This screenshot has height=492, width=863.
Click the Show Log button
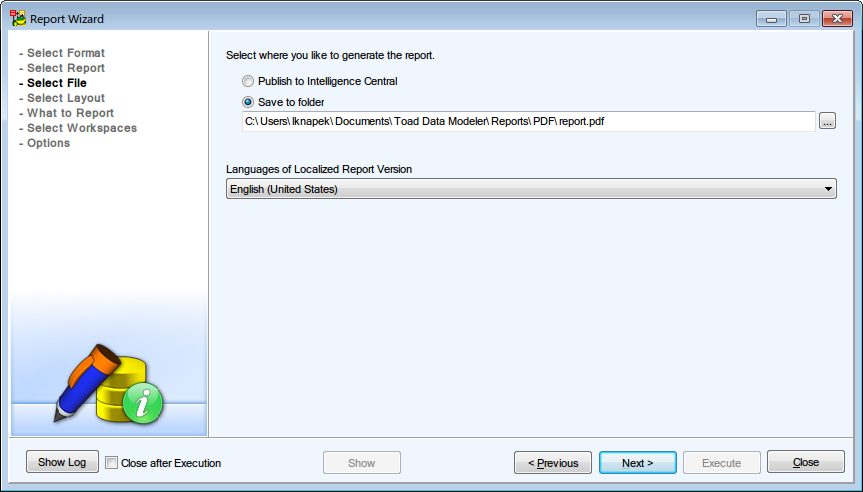62,462
